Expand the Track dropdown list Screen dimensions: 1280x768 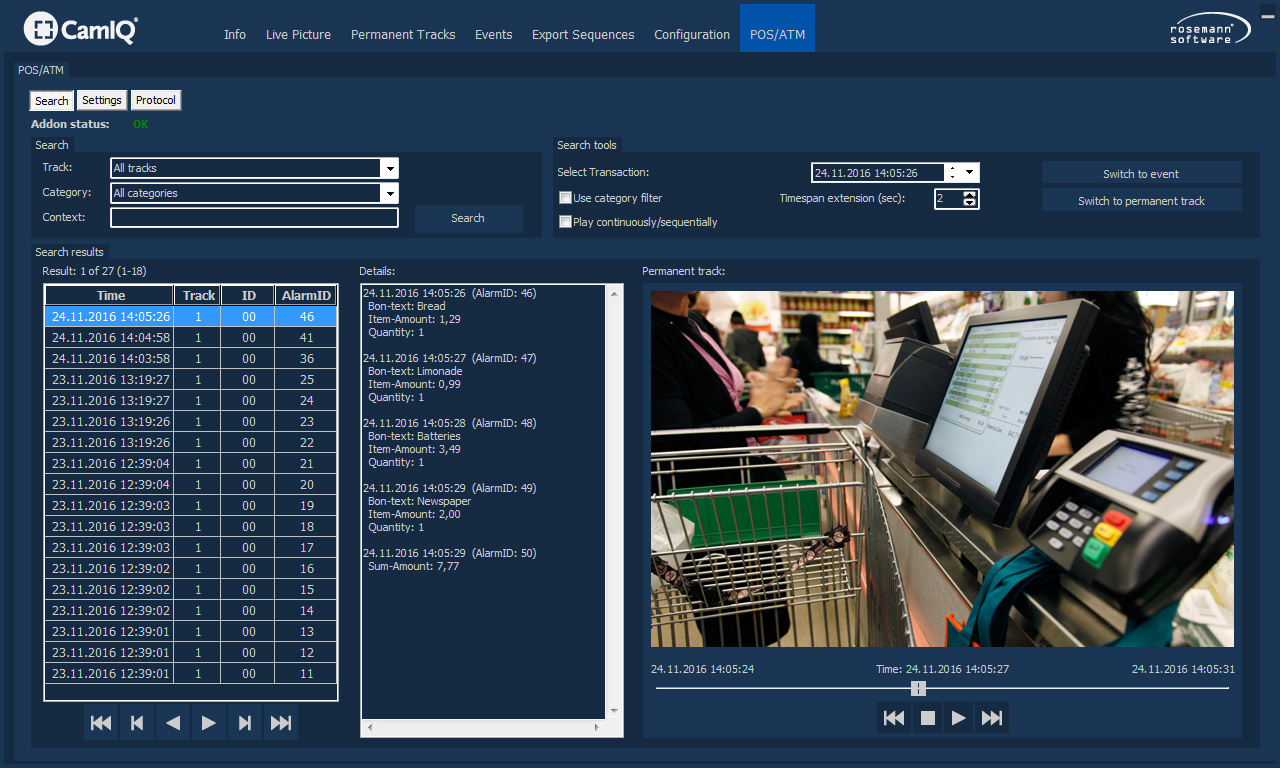[390, 168]
